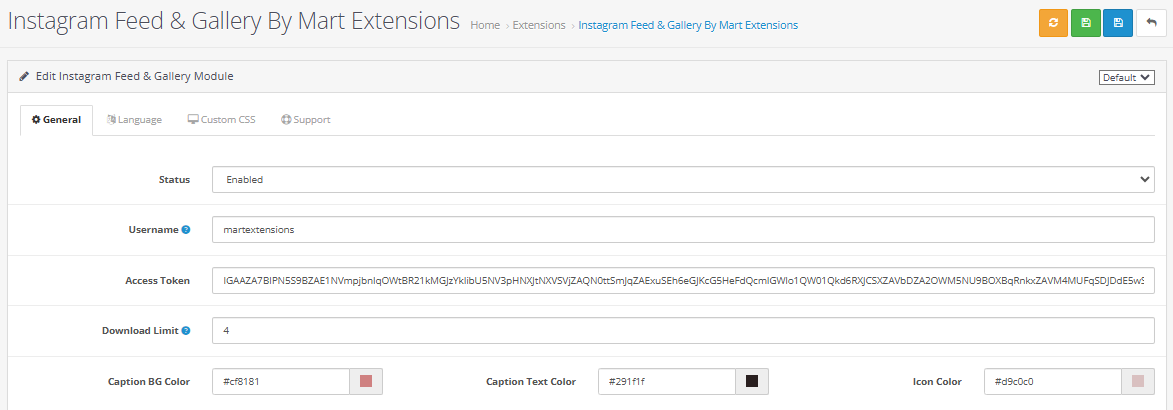Click into the Access Token field

click(x=683, y=281)
